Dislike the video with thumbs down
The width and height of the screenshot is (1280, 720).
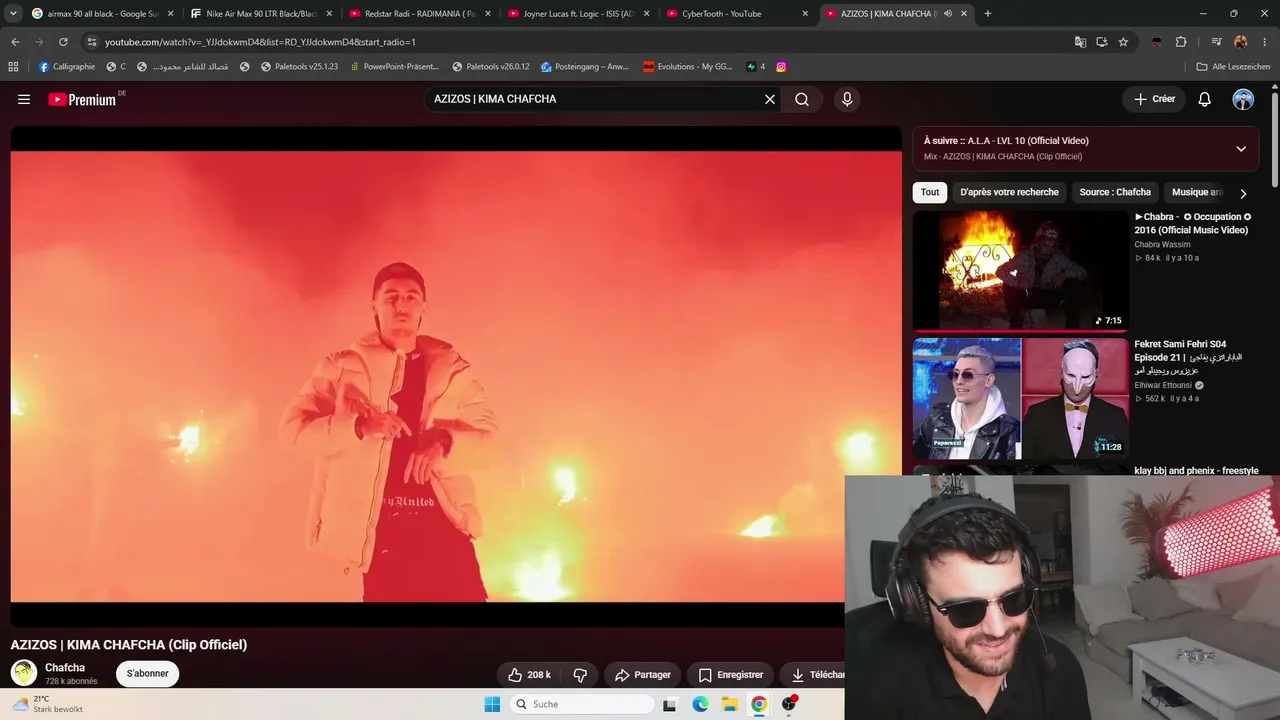coord(580,675)
